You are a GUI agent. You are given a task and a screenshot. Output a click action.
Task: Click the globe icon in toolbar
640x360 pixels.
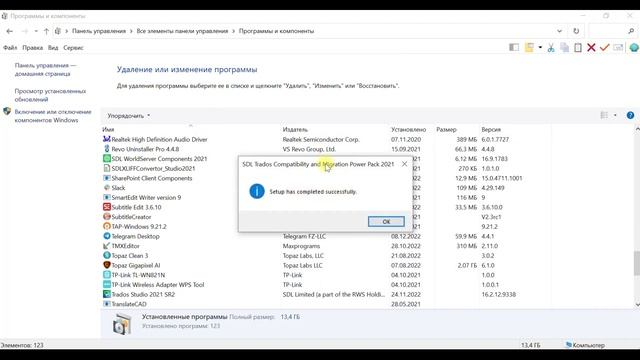[634, 48]
